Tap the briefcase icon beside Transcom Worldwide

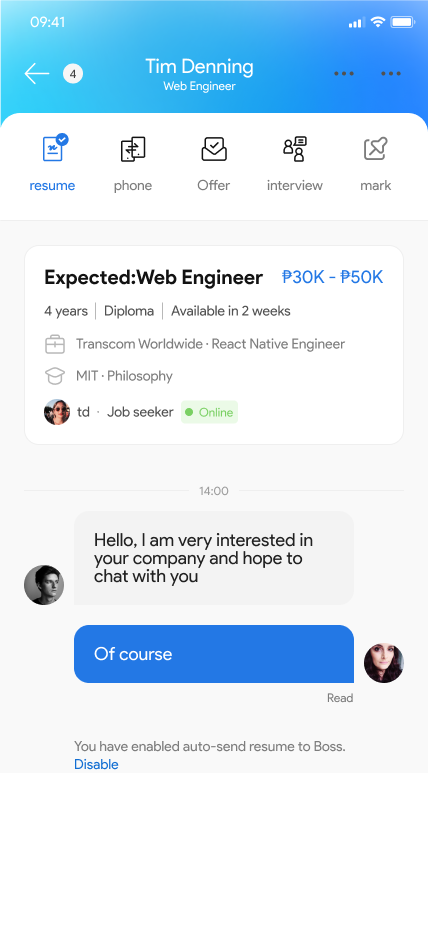coord(55,344)
